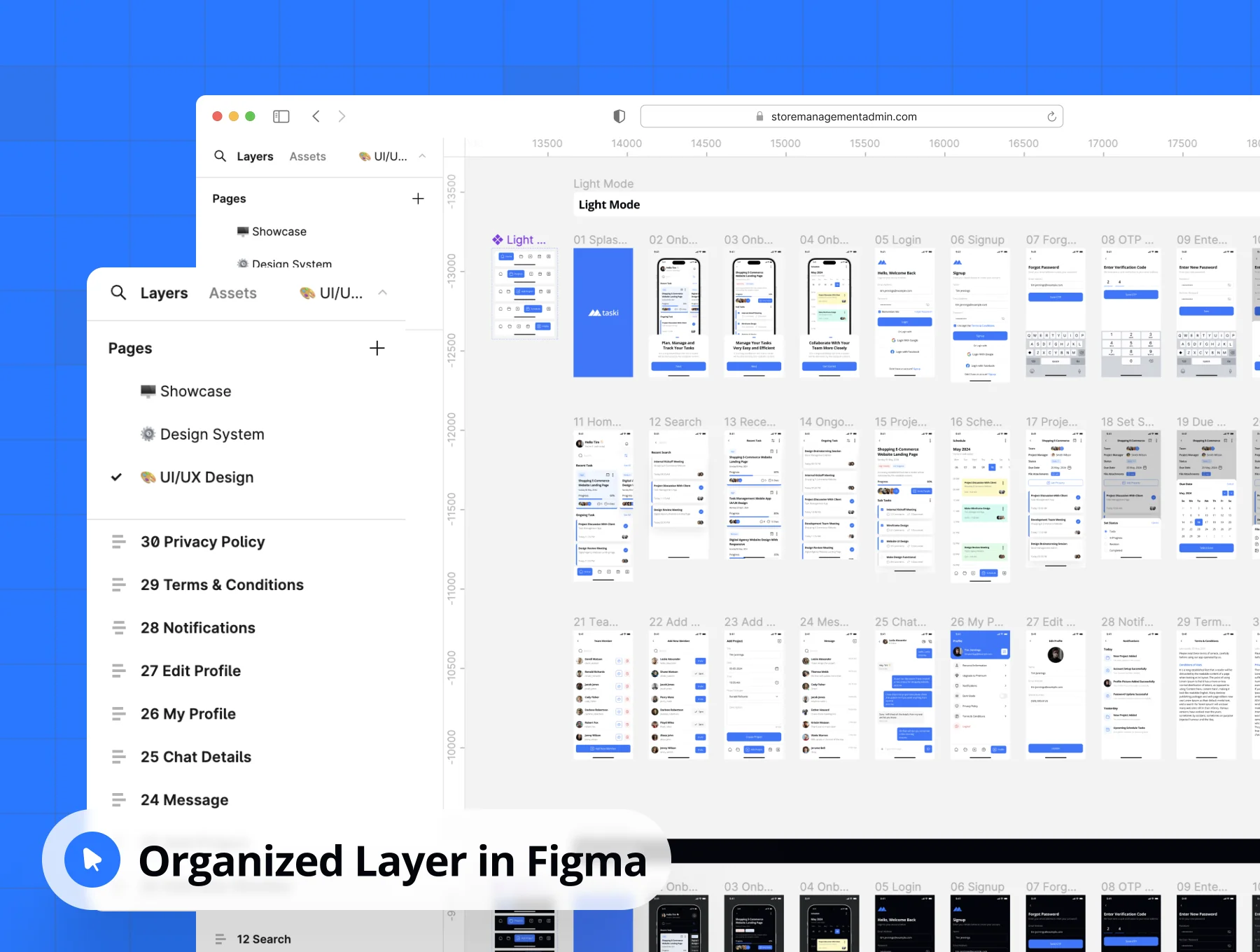Open the Layers tab in the enlarged panel
The height and width of the screenshot is (952, 1260).
tap(164, 293)
